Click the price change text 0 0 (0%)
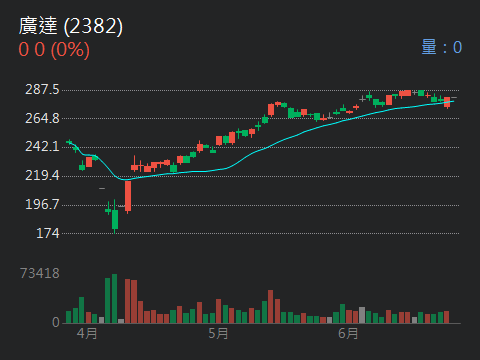Screen dimensions: 480x360 coord(54,50)
